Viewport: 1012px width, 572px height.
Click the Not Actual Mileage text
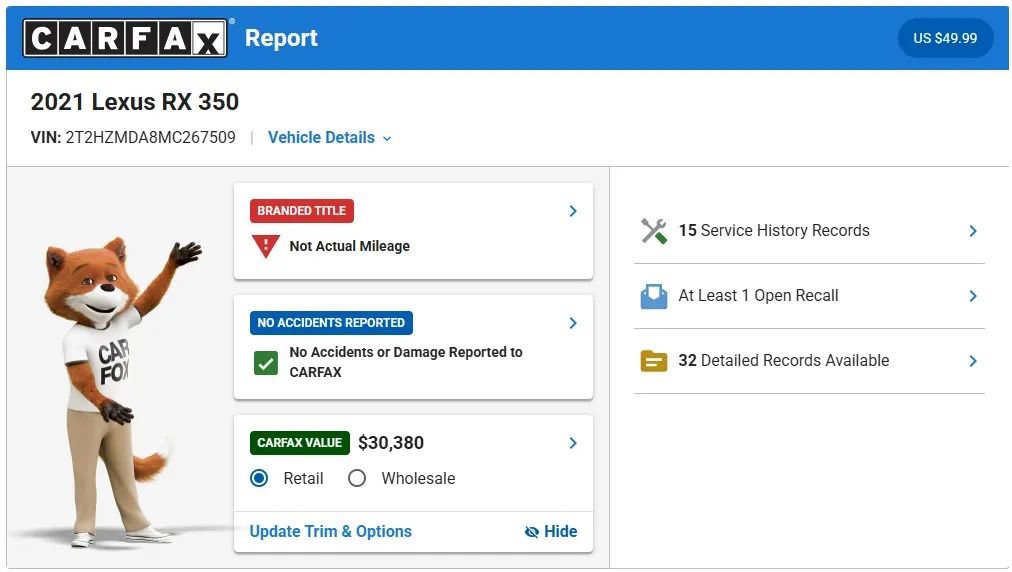[349, 246]
